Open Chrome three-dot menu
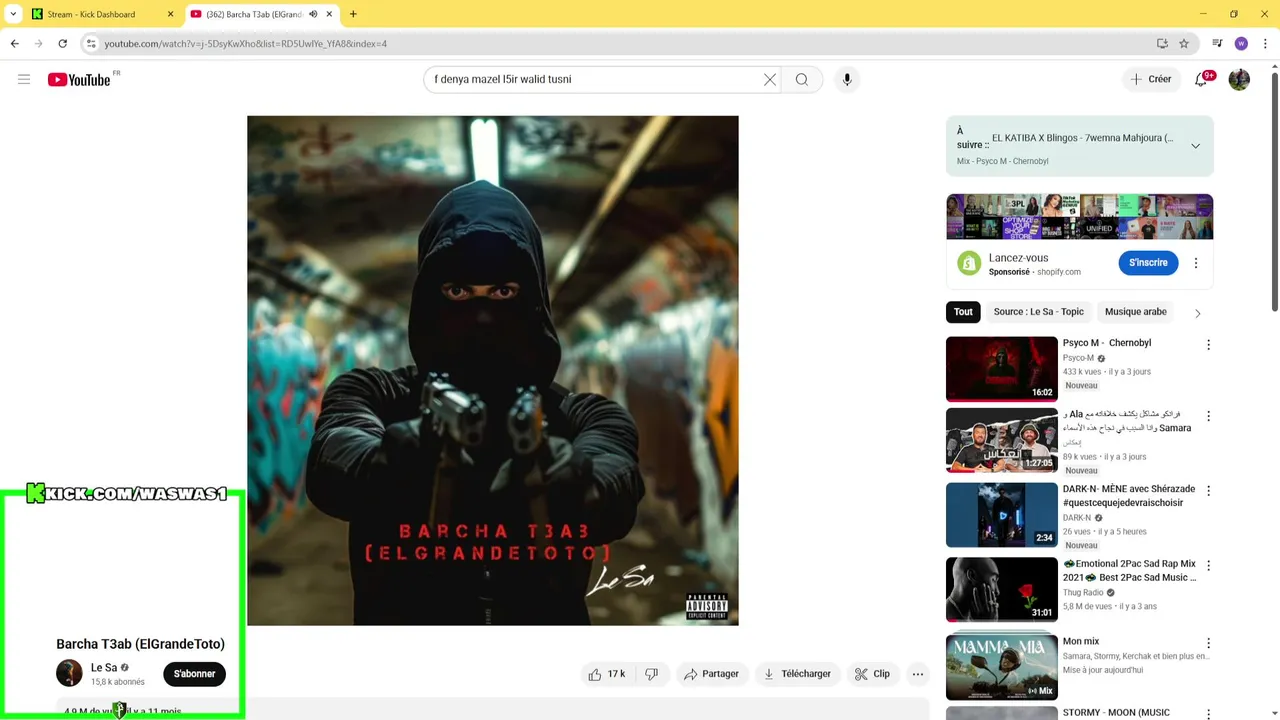The image size is (1280, 720). [x=1265, y=43]
